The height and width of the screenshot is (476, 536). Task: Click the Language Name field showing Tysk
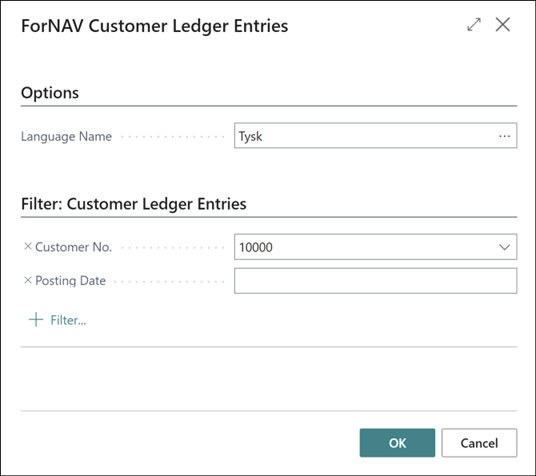point(375,136)
